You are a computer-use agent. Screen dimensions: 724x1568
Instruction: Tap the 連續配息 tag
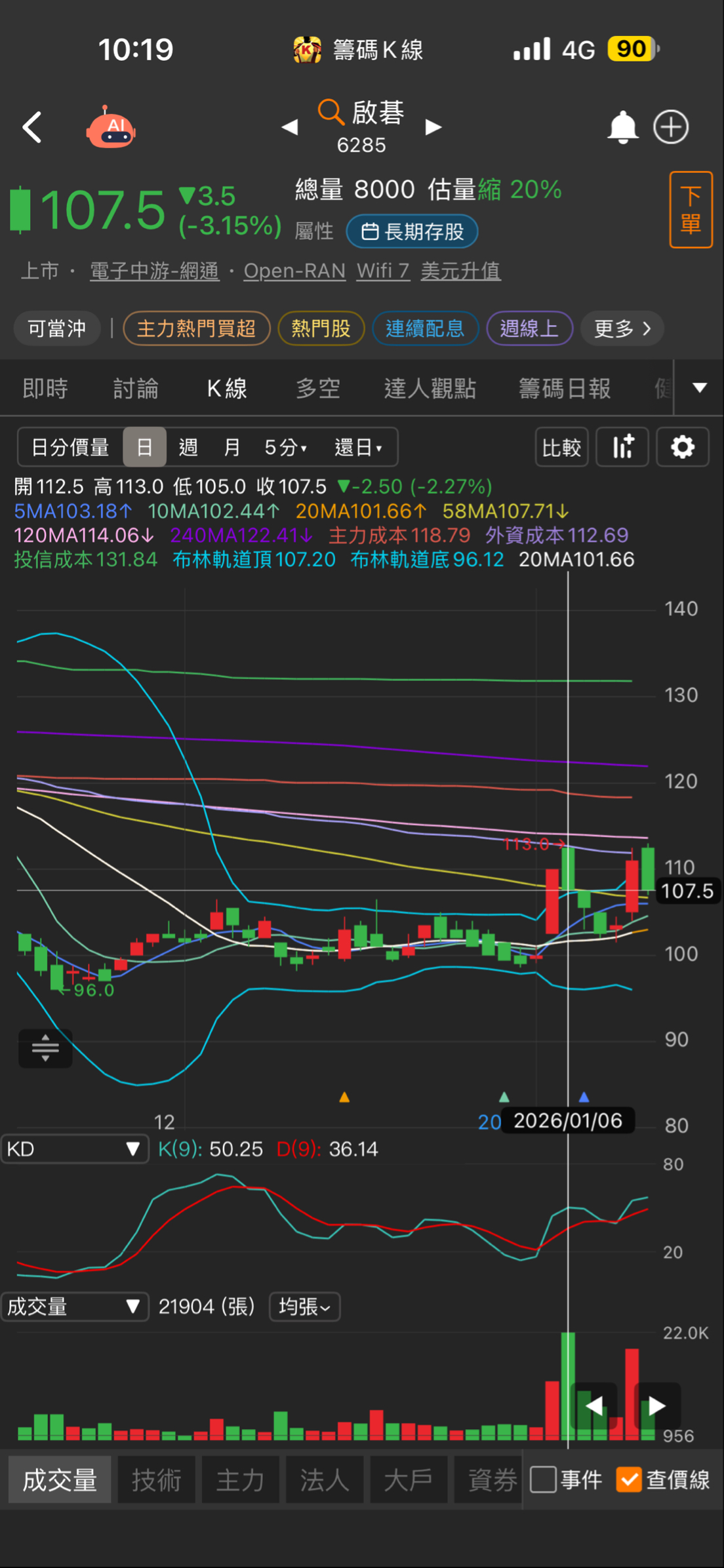[425, 328]
